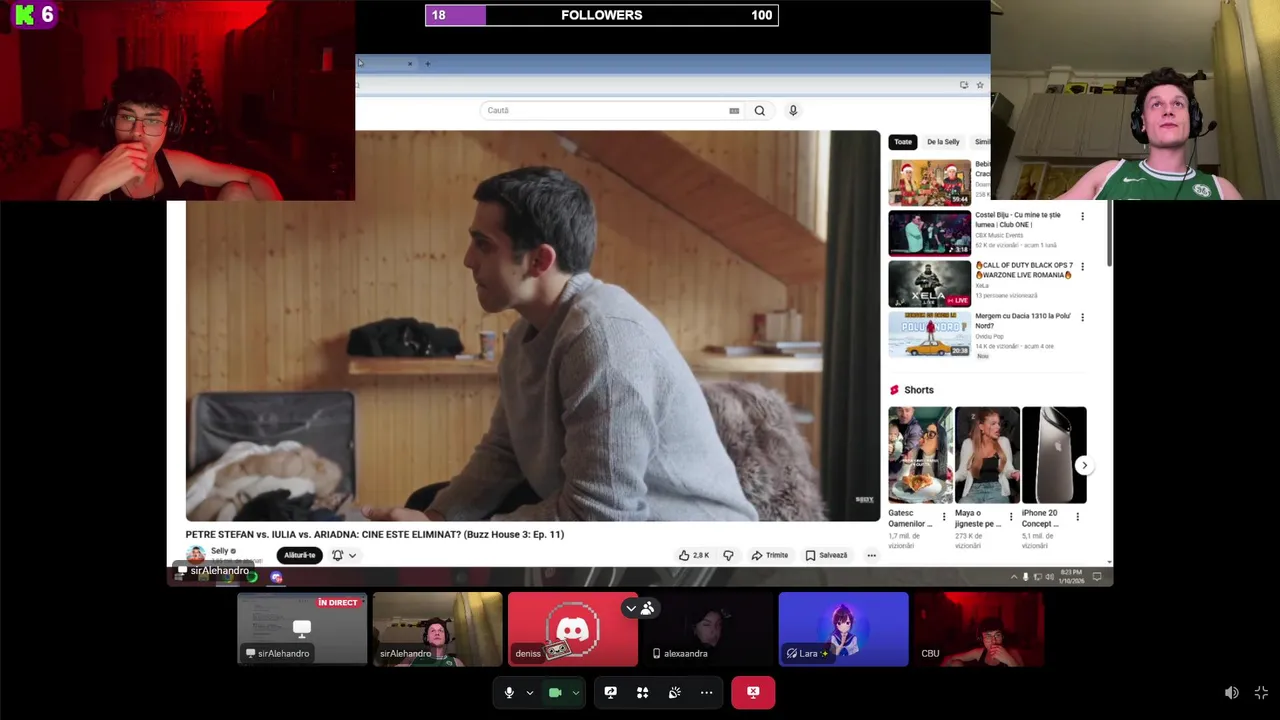Open microphone options dropdown arrow
Viewport: 1280px width, 720px height.
tap(530, 692)
